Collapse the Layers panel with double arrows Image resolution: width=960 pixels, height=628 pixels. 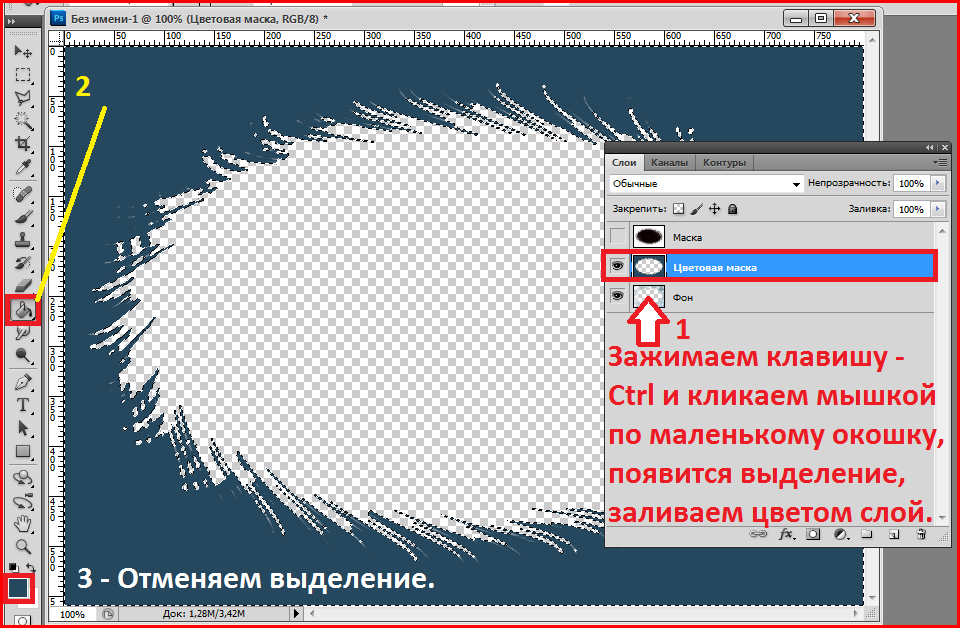point(930,148)
